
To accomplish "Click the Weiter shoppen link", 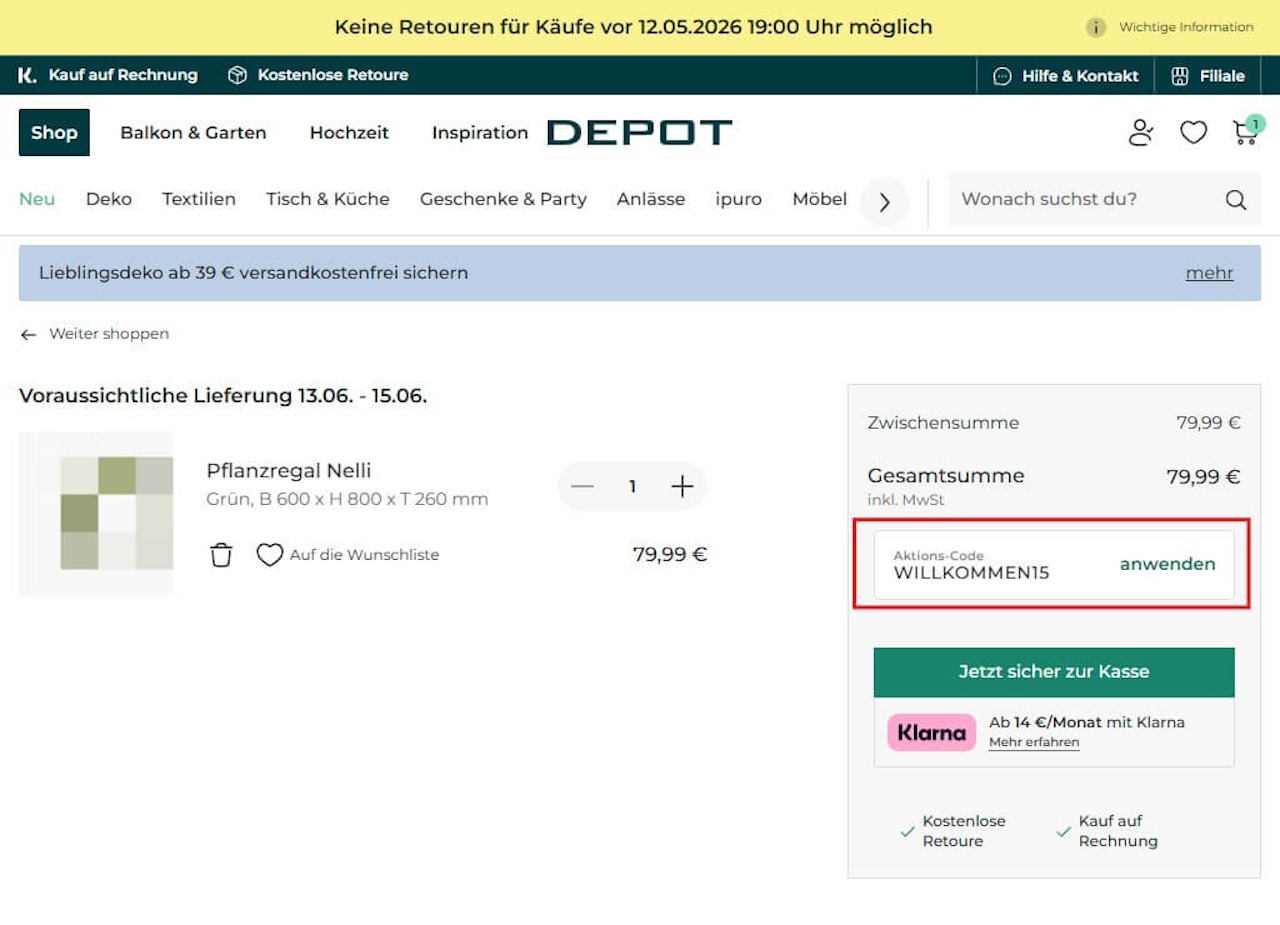I will tap(109, 334).
